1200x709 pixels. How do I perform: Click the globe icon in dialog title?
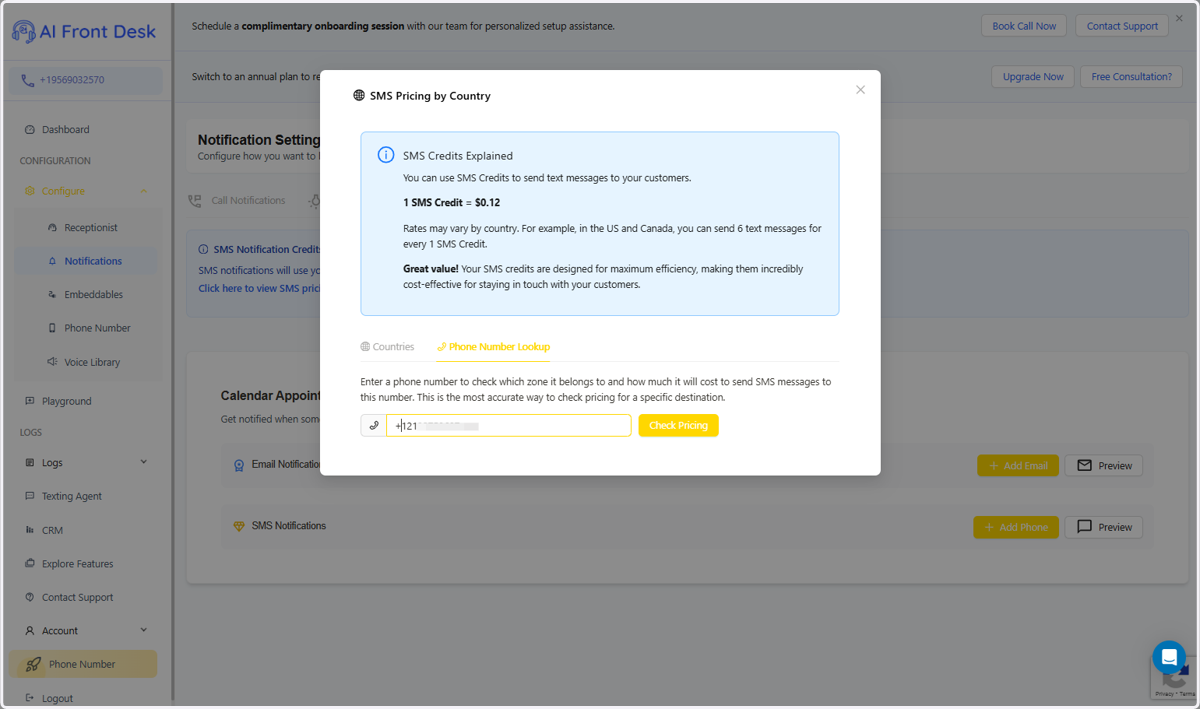[360, 96]
